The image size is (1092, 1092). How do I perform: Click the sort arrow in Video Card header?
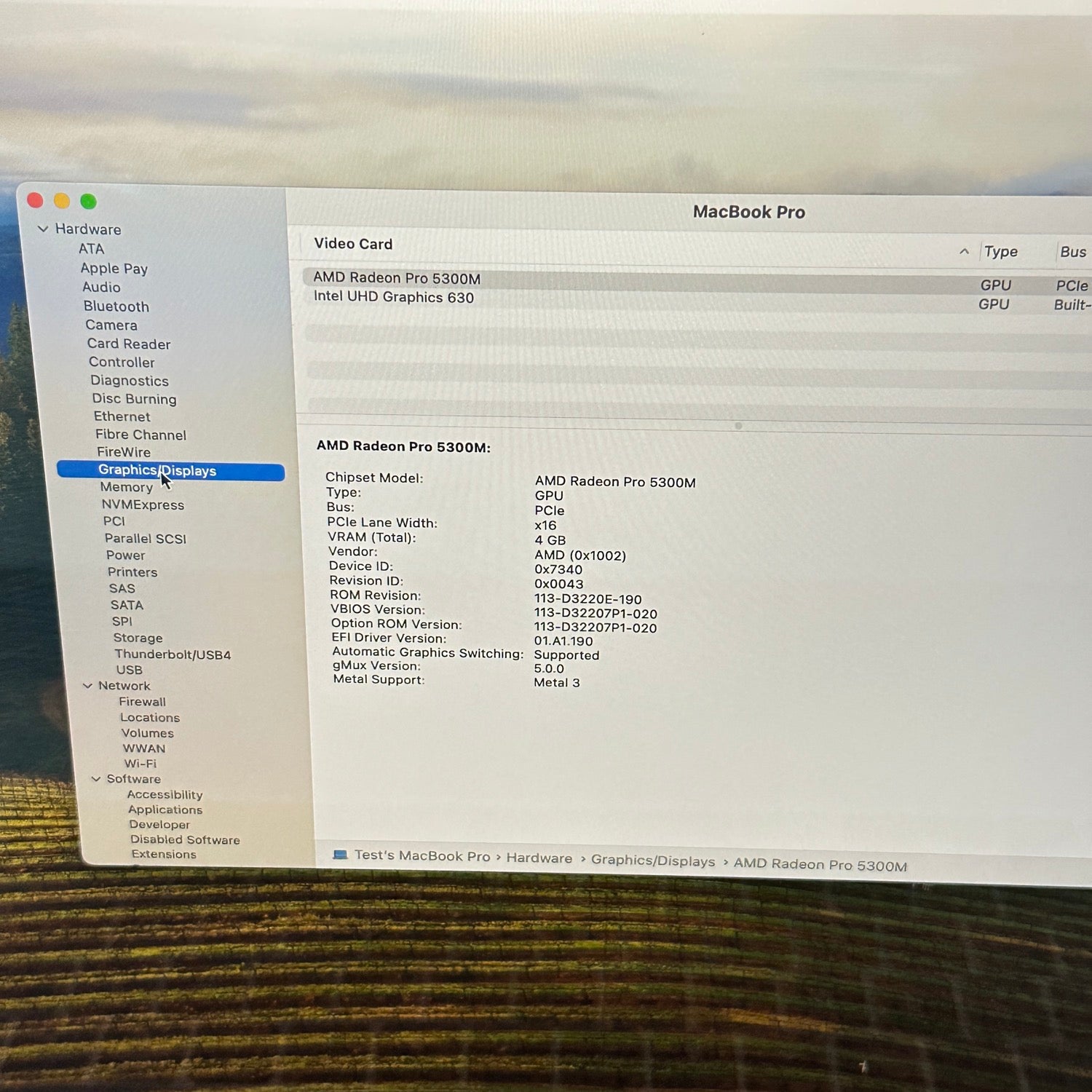coord(964,251)
